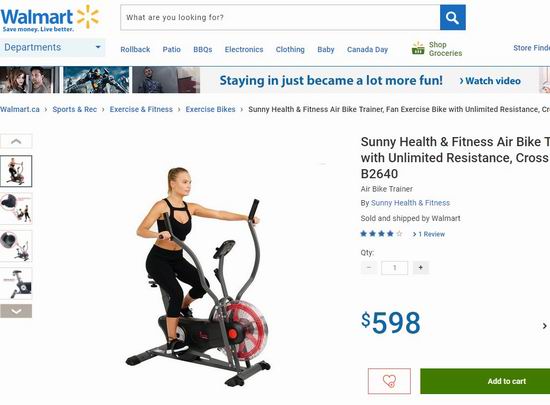Click the Watch video banner link

490,81
